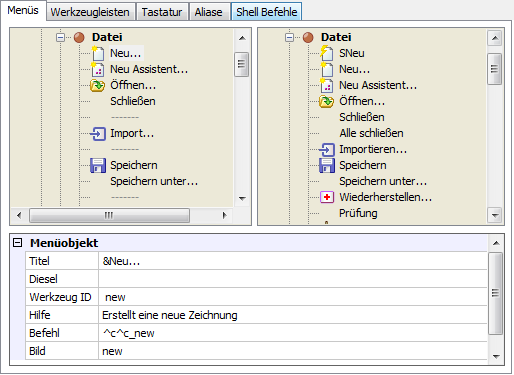Collapse the Datei node in left tree
514x375 pixels.
tap(60, 37)
